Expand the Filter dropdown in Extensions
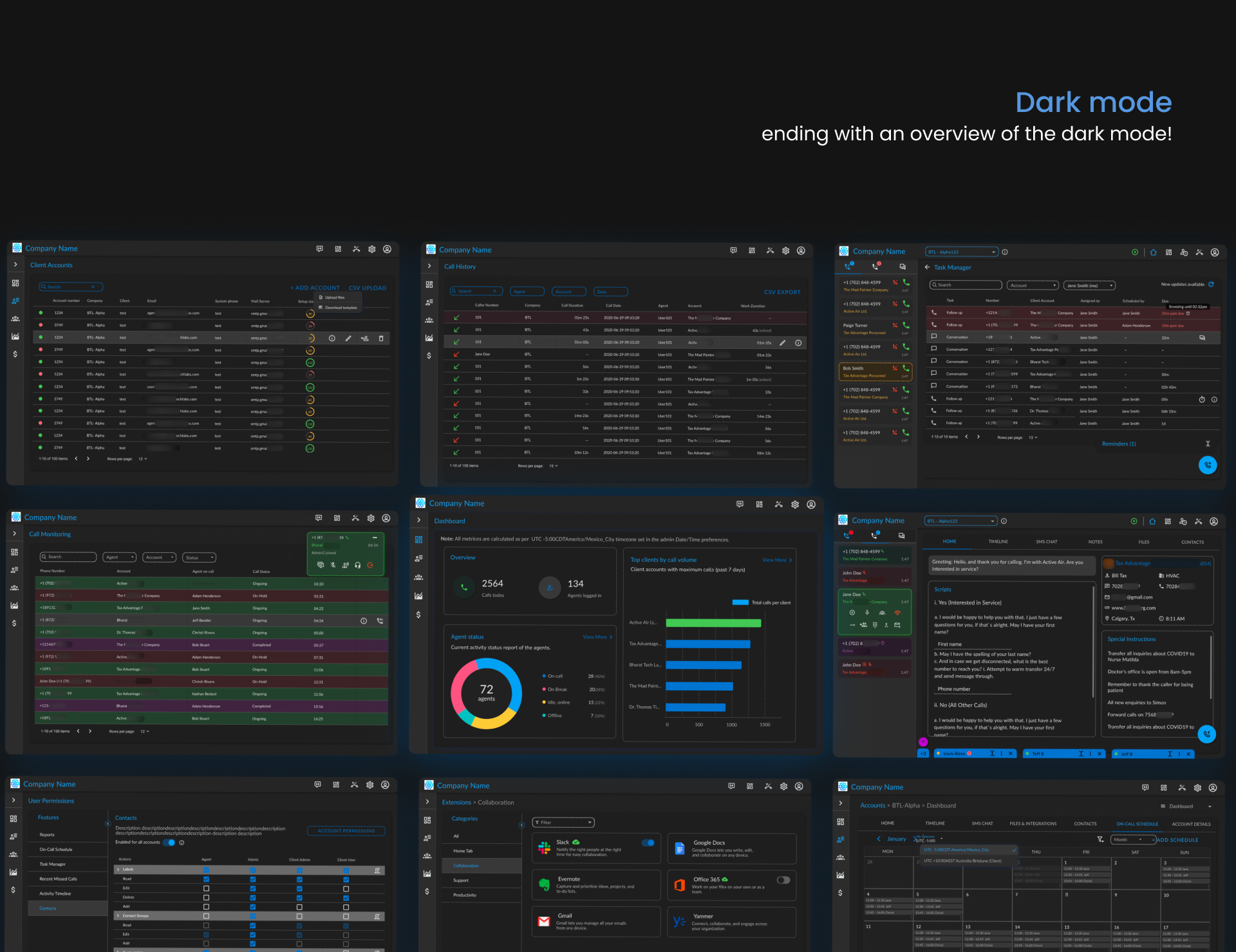The width and height of the screenshot is (1236, 952). (563, 823)
